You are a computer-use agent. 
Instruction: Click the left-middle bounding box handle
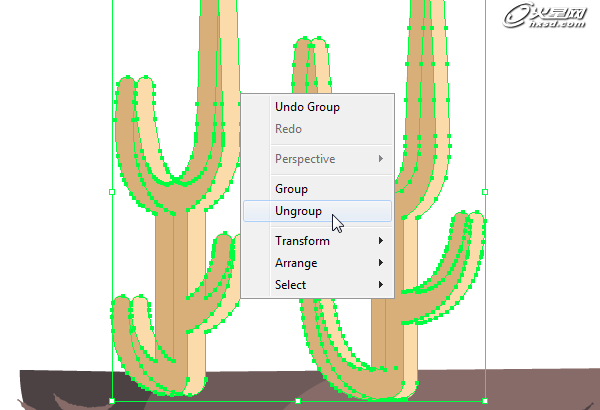coord(112,192)
